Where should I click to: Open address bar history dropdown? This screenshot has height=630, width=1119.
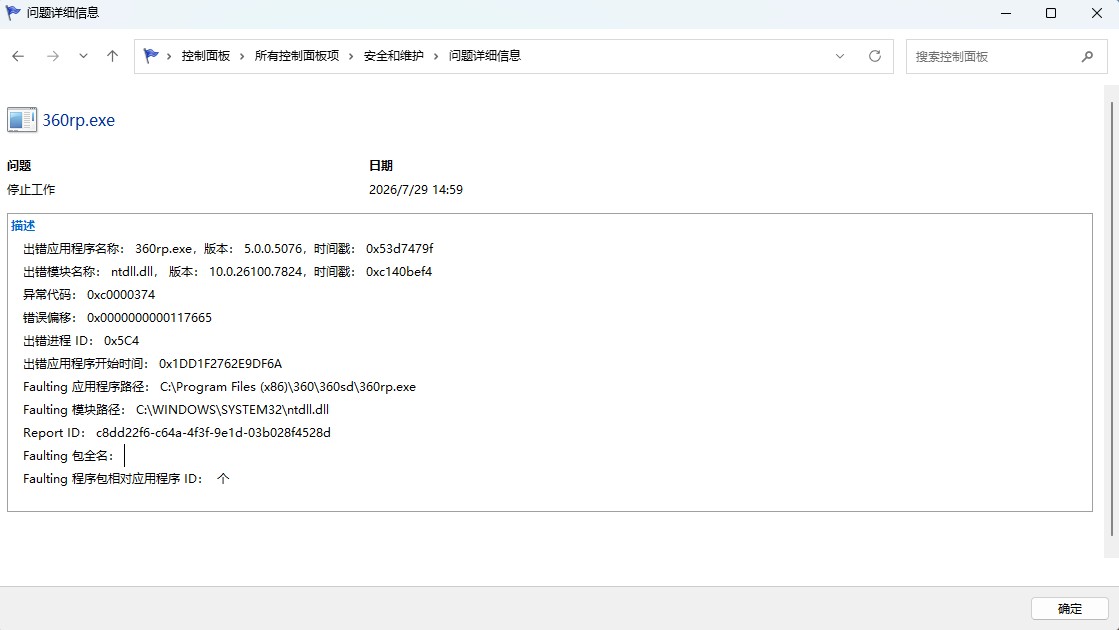click(840, 56)
